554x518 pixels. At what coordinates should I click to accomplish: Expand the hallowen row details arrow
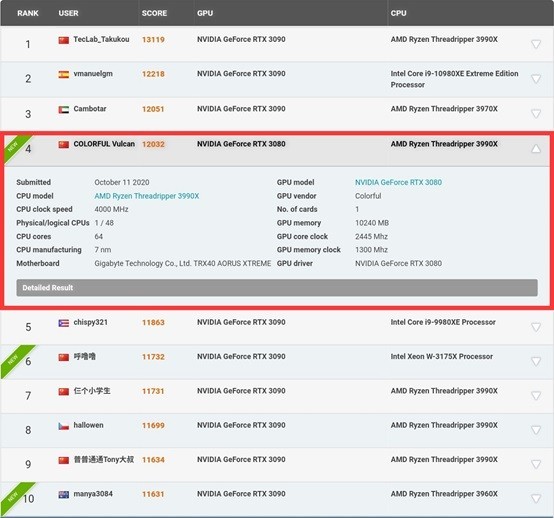point(536,430)
